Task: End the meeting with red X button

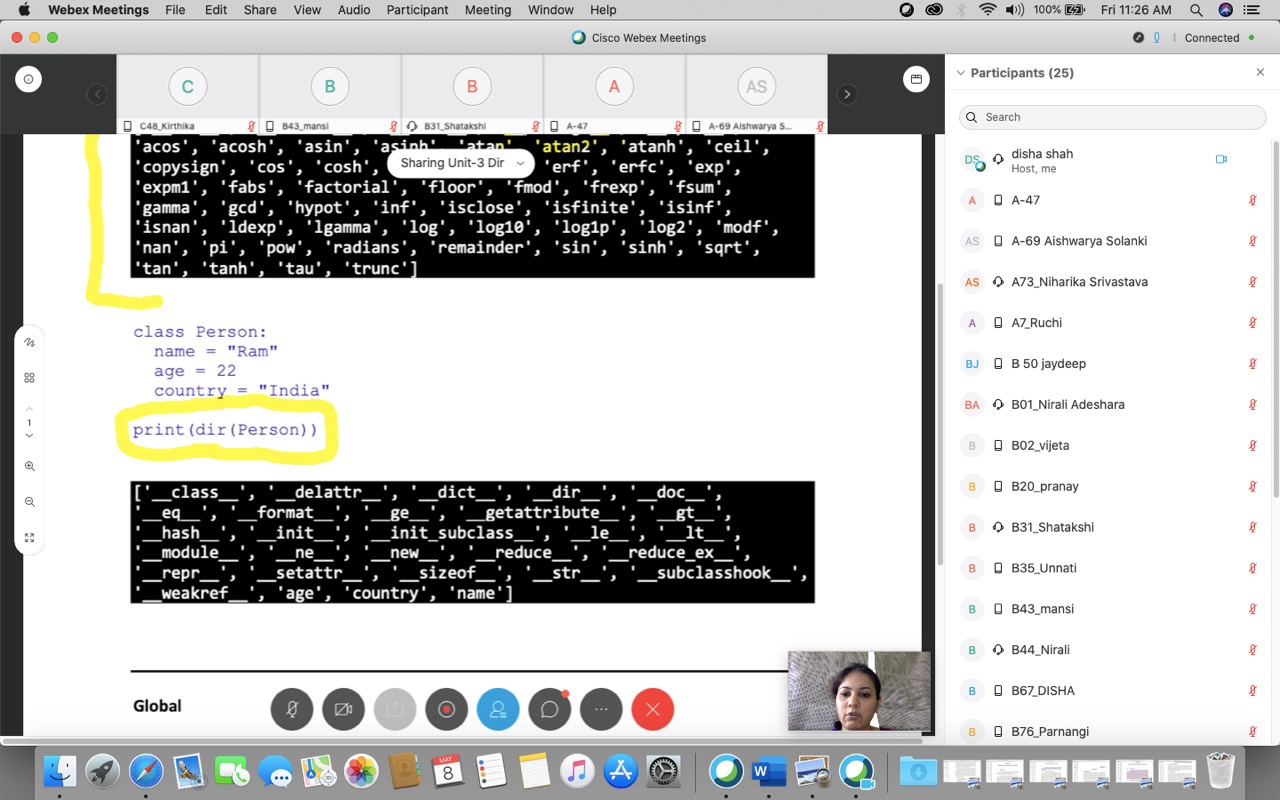Action: tap(653, 709)
